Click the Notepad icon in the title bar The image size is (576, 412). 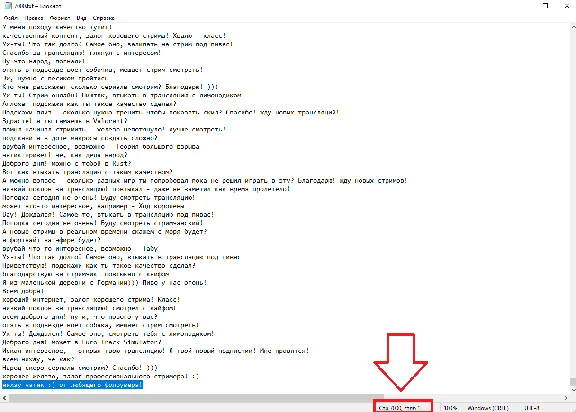point(8,6)
